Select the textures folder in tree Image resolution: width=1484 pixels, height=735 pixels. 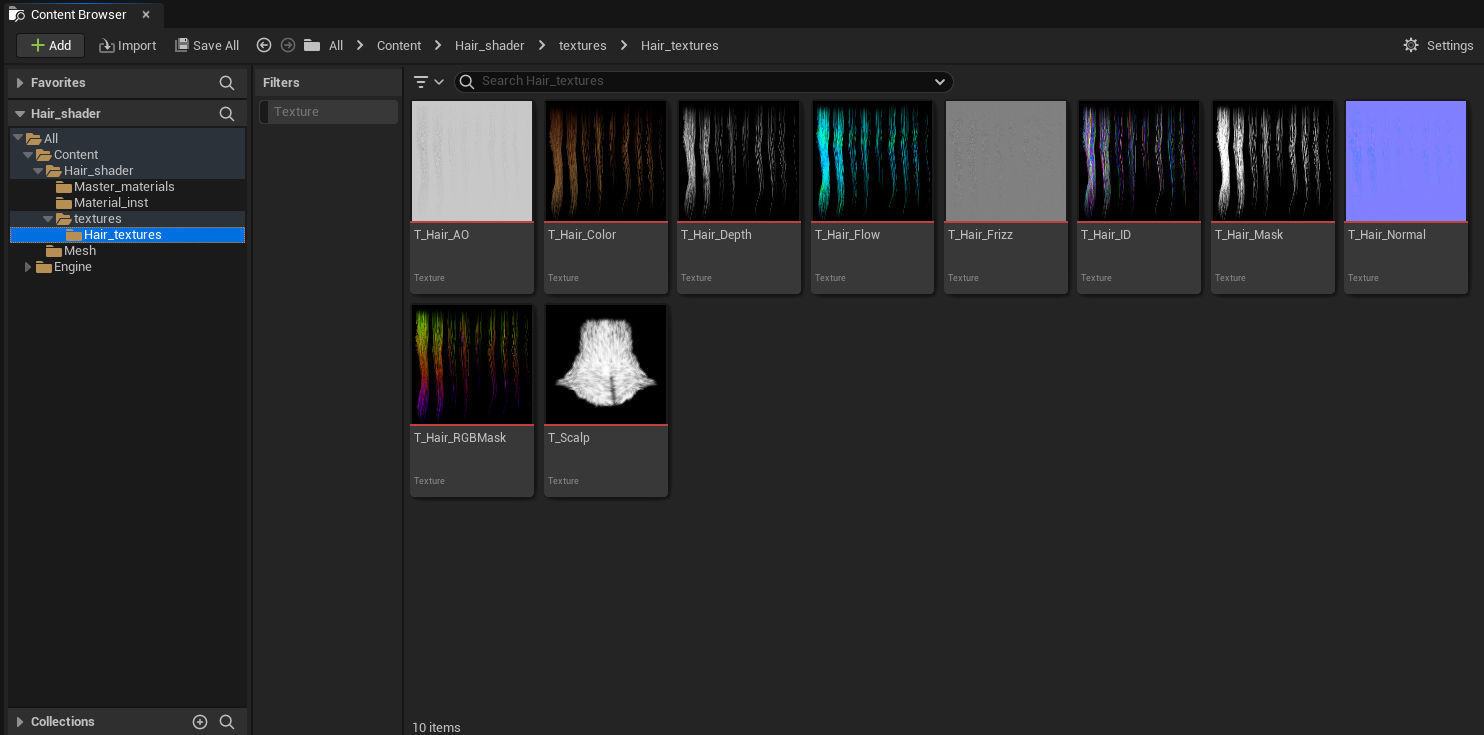[x=97, y=219]
